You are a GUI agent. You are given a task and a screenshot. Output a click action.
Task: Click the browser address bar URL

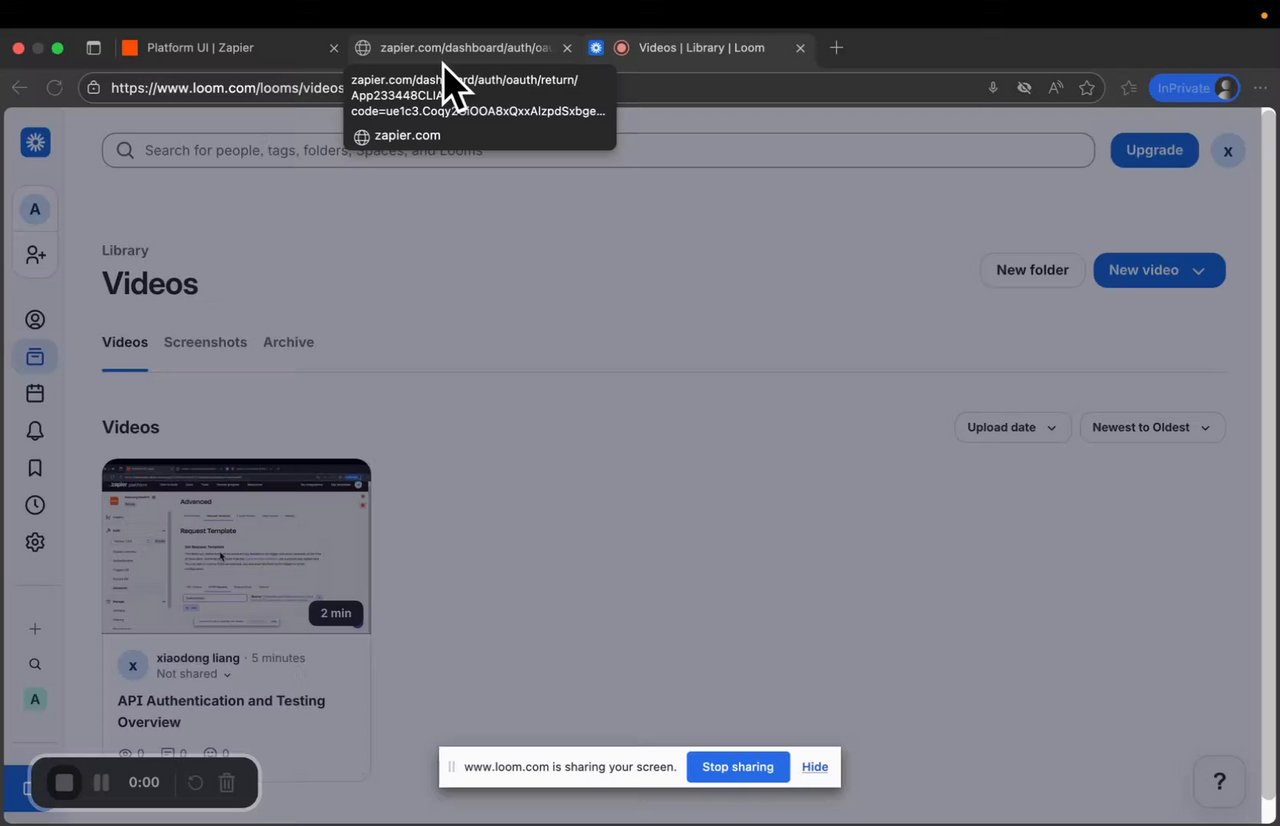pyautogui.click(x=227, y=88)
